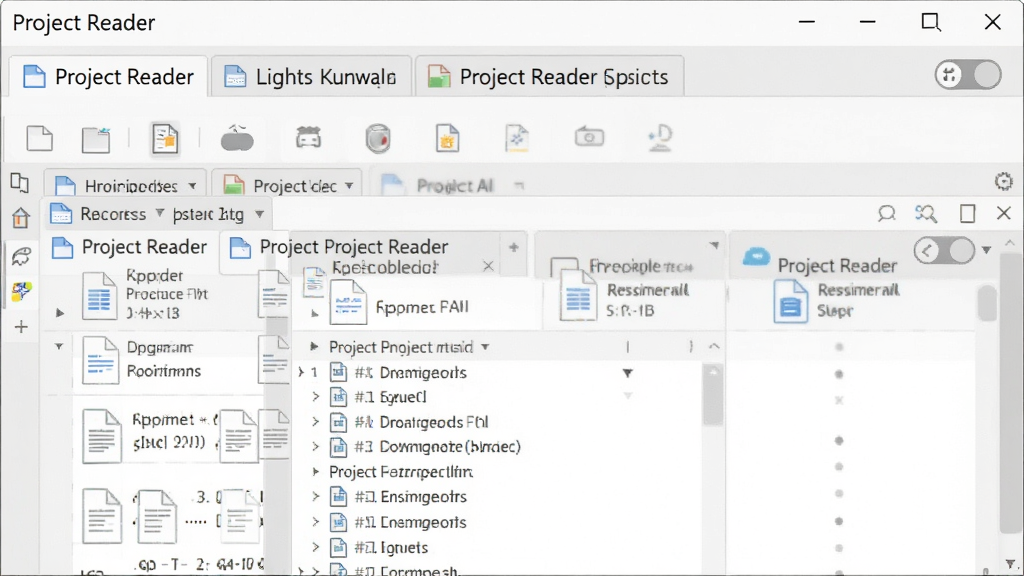This screenshot has width=1024, height=576.
Task: Open the Recoress dropdown arrow
Action: click(160, 213)
